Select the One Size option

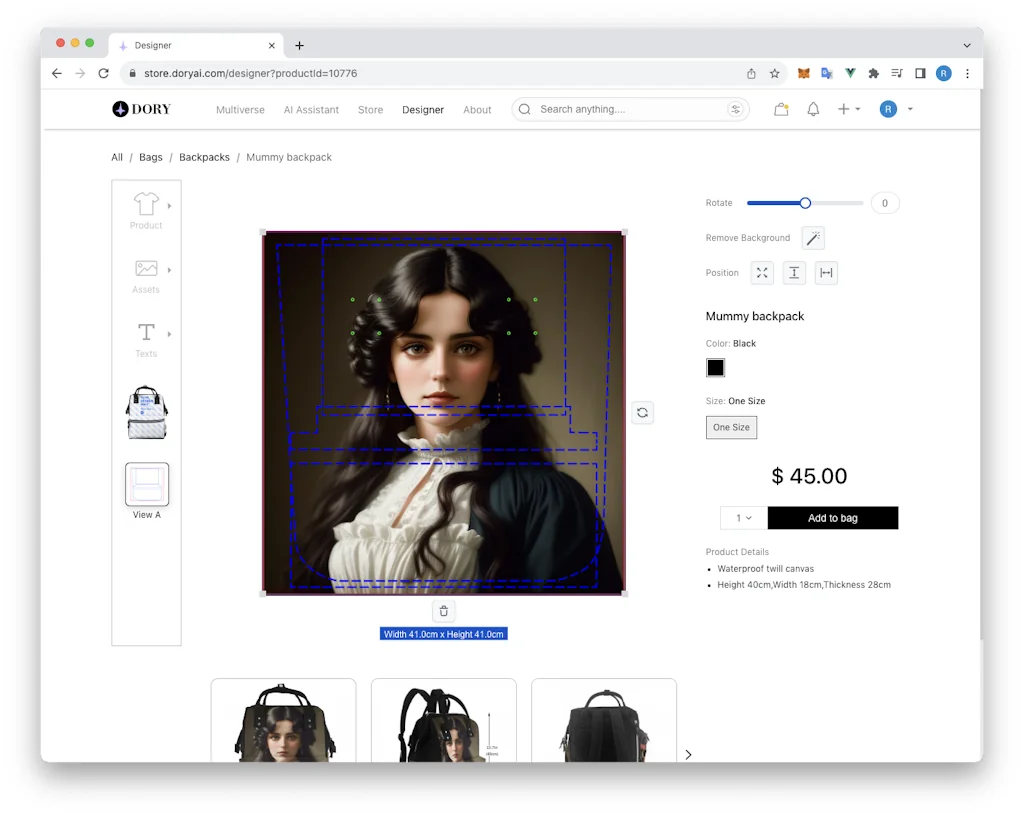tap(731, 428)
